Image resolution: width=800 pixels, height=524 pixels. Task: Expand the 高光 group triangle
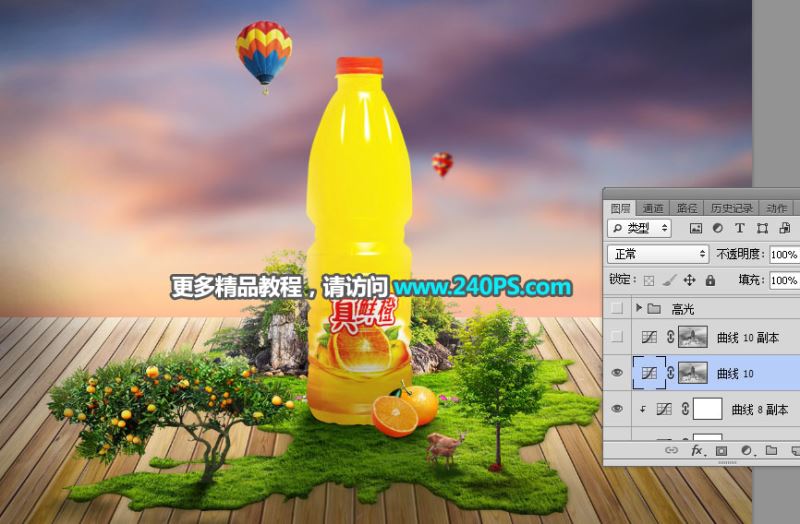point(638,308)
